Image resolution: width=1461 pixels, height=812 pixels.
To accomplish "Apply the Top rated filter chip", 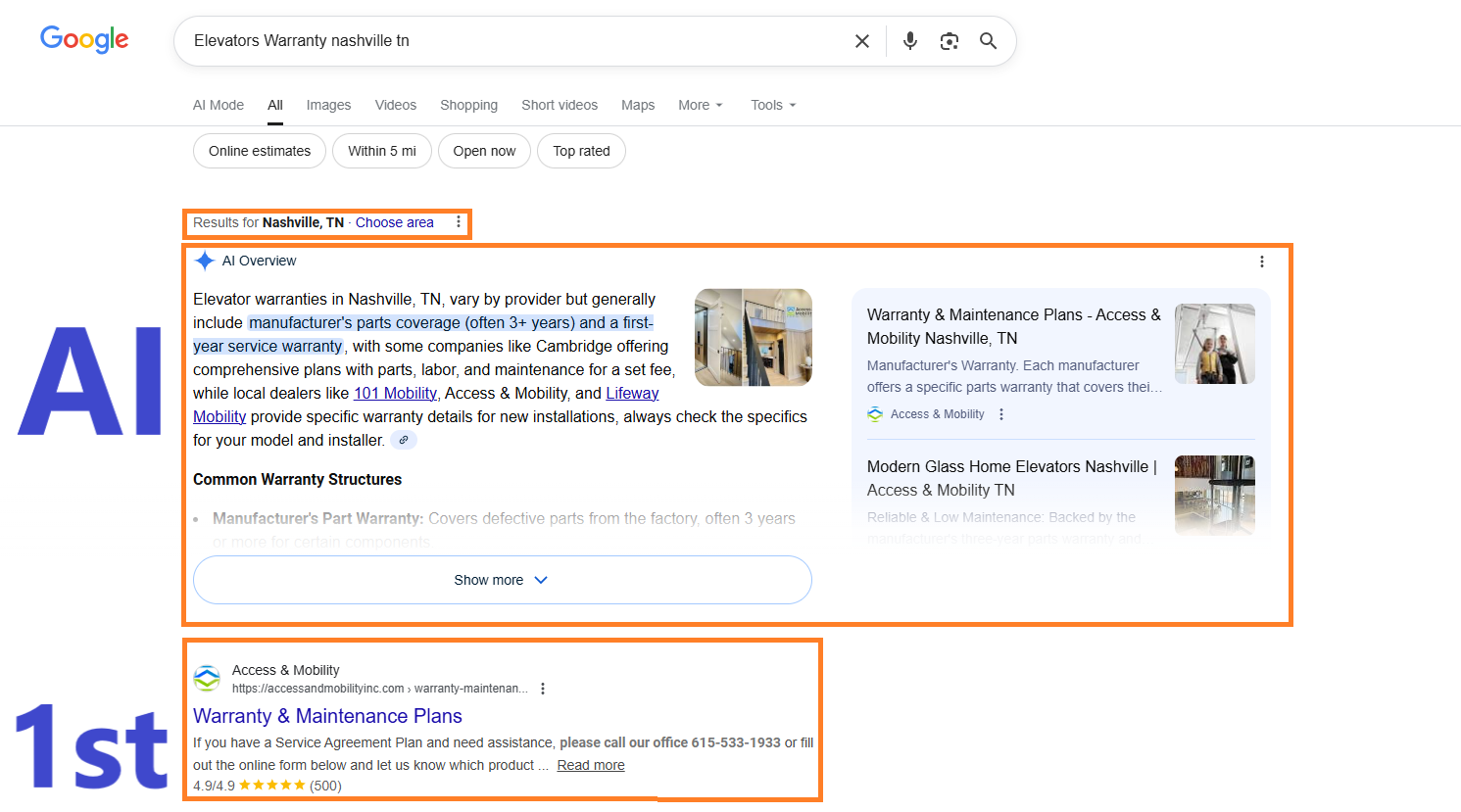I will coord(581,151).
